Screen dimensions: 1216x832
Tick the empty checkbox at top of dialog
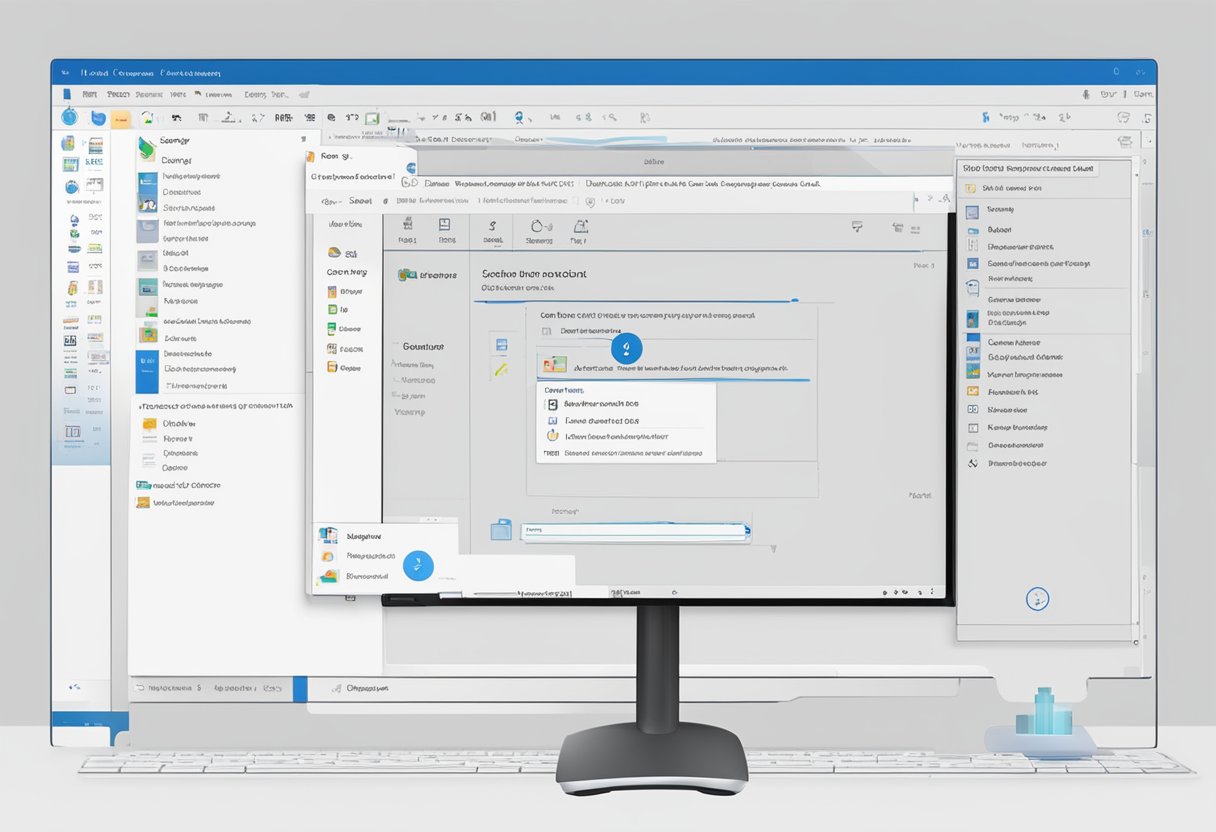546,330
